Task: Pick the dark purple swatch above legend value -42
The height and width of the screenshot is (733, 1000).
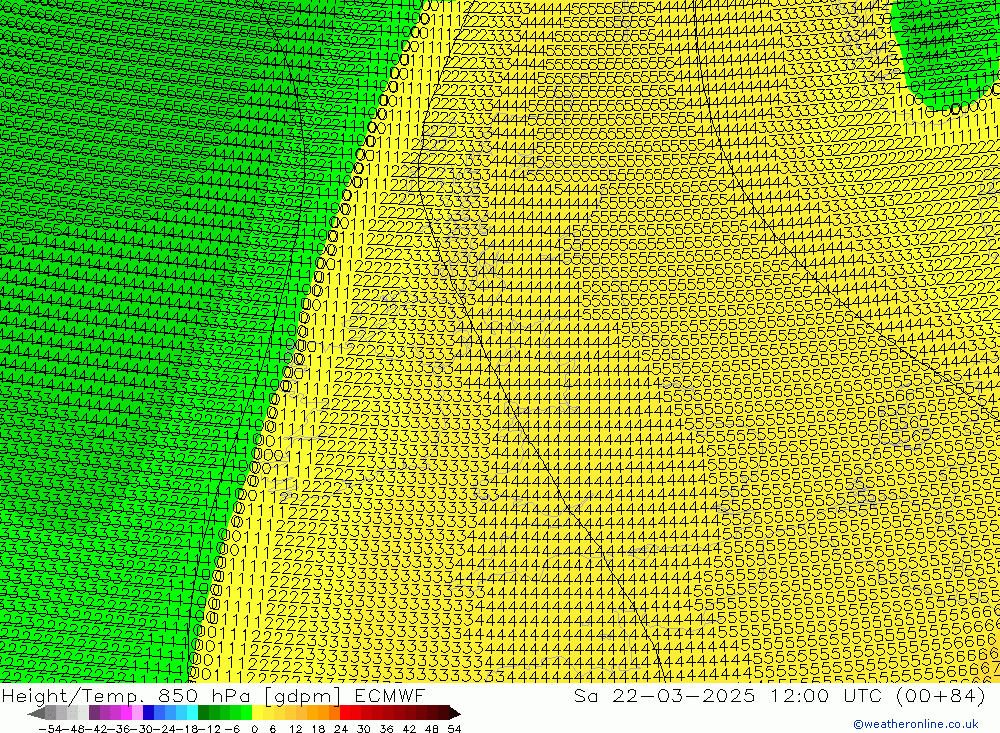Action: click(x=94, y=713)
